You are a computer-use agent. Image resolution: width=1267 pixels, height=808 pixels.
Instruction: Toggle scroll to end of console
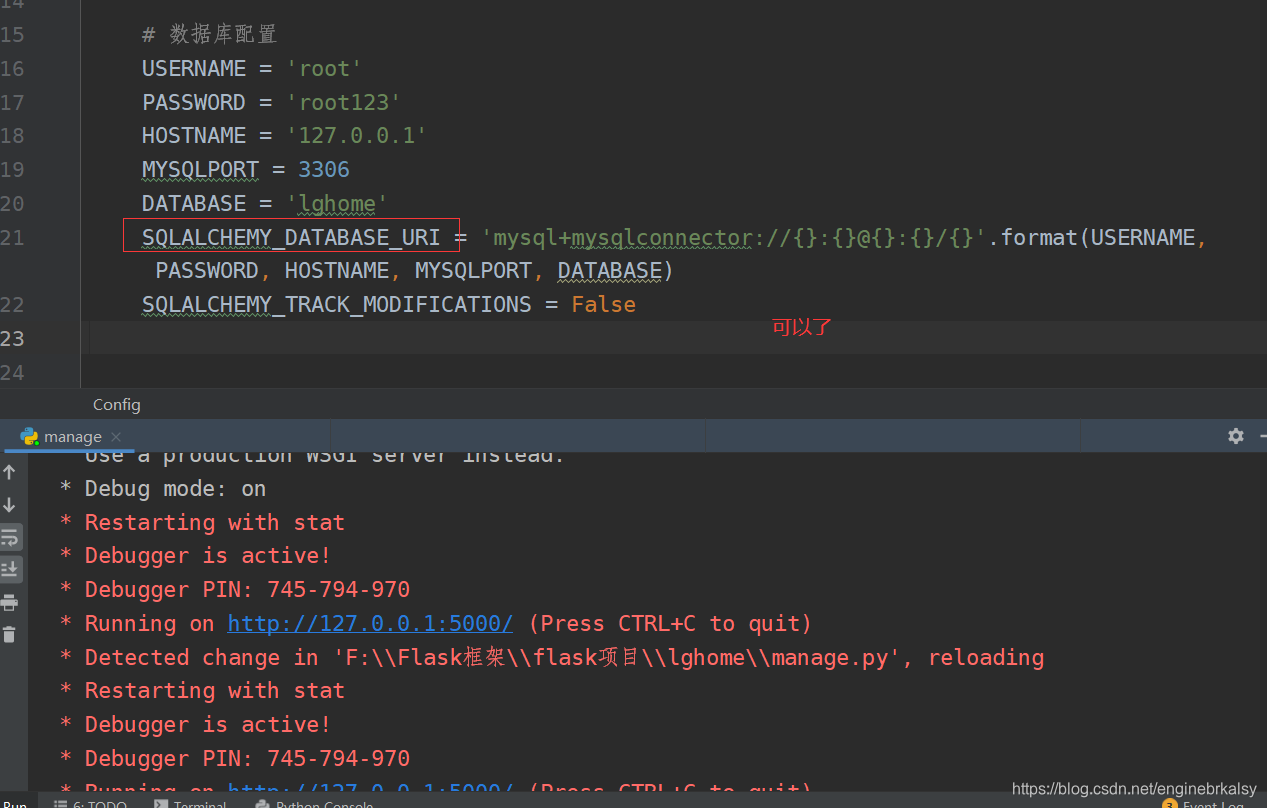click(x=10, y=569)
